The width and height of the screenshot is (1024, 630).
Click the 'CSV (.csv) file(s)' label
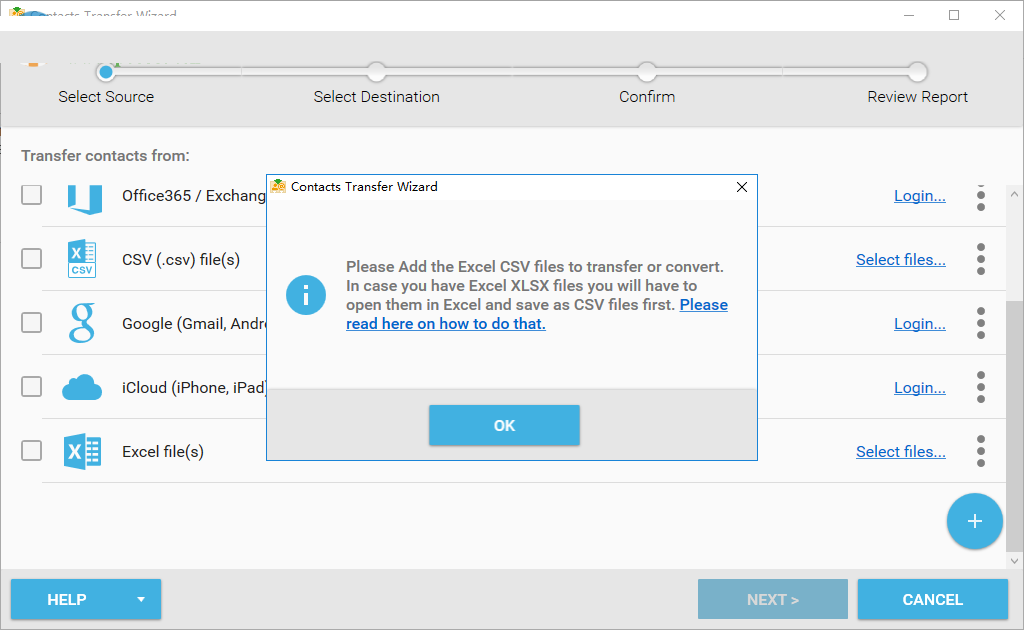coord(181,260)
